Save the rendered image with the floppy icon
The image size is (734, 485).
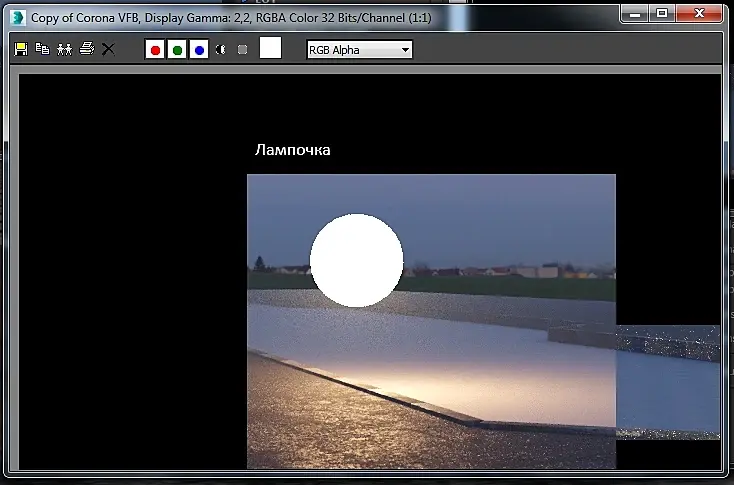click(21, 49)
